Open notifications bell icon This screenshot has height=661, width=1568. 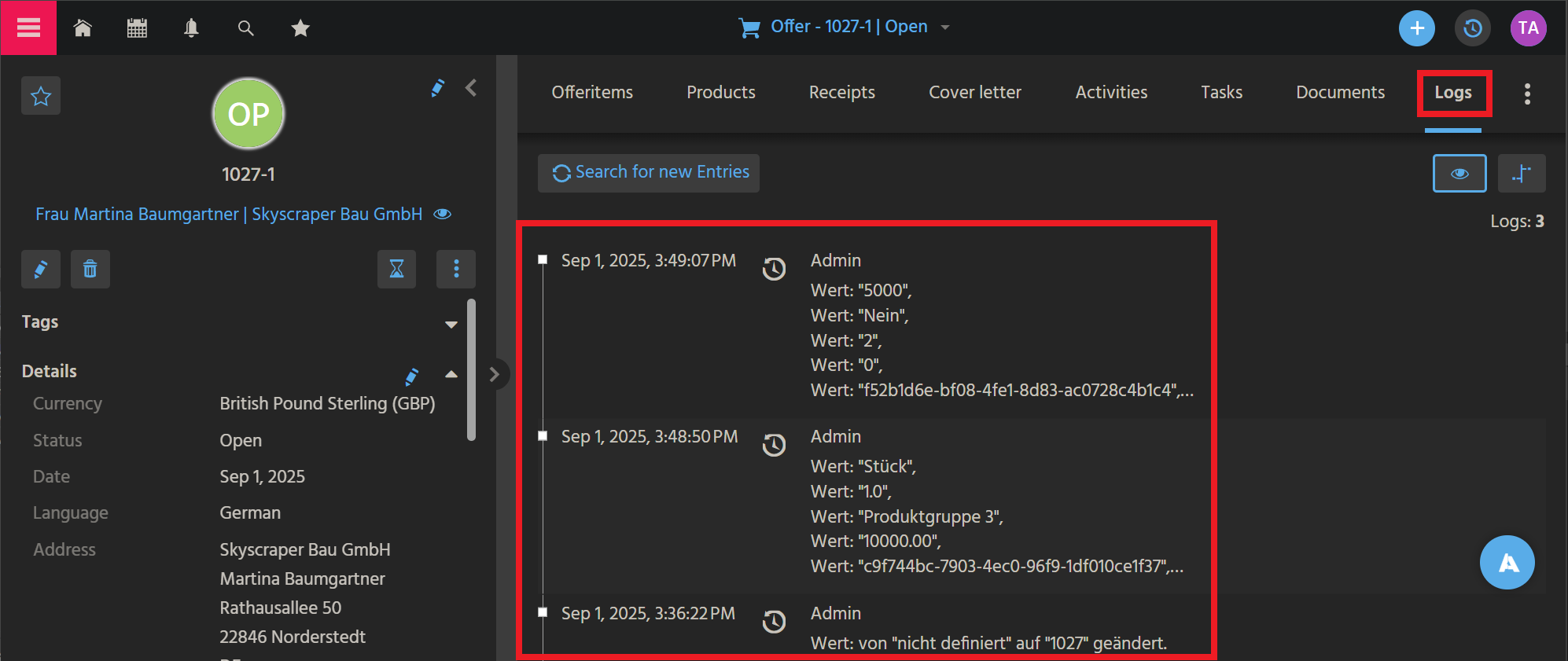[x=191, y=28]
